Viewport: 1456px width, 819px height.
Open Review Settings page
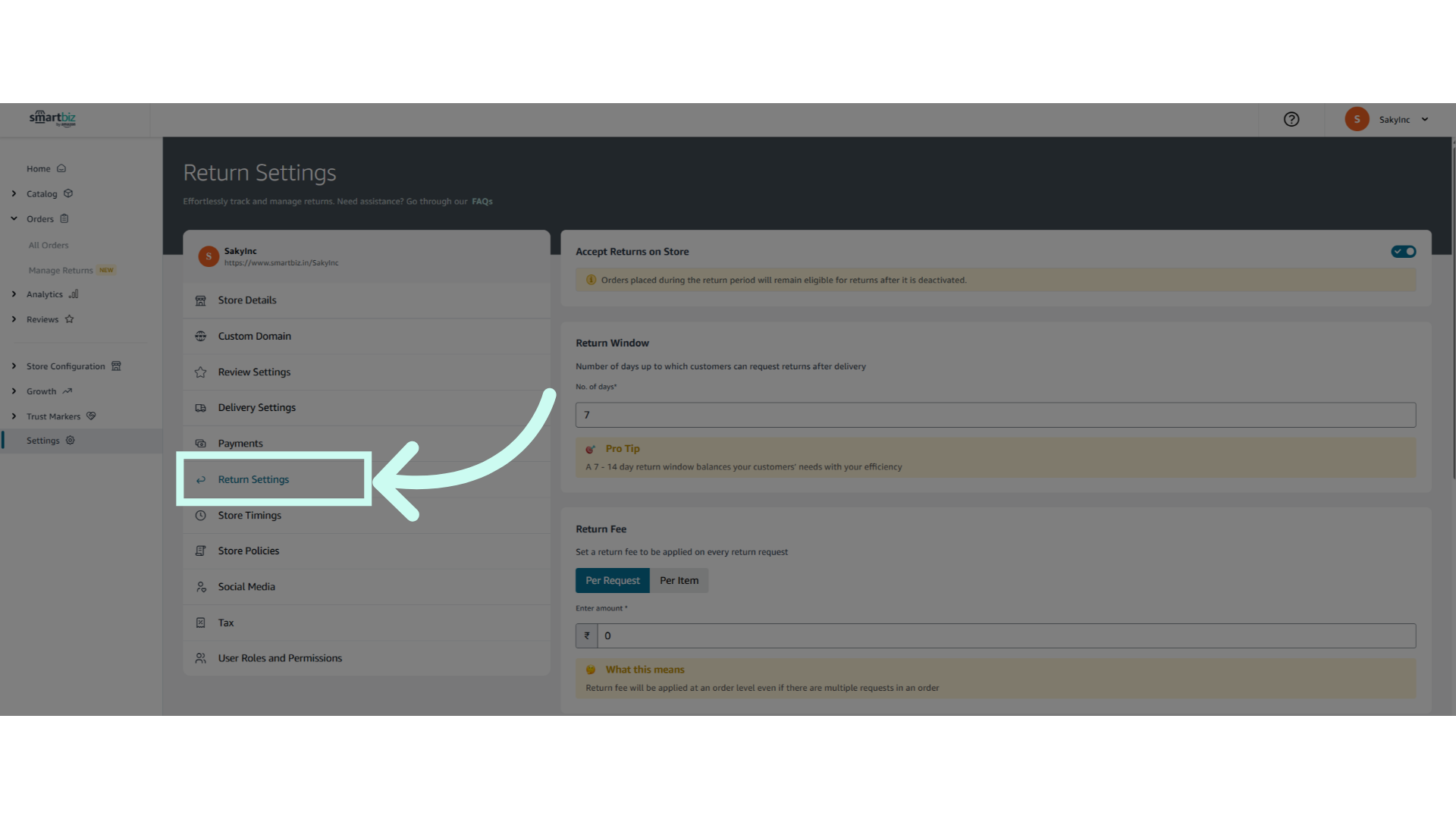(x=366, y=372)
